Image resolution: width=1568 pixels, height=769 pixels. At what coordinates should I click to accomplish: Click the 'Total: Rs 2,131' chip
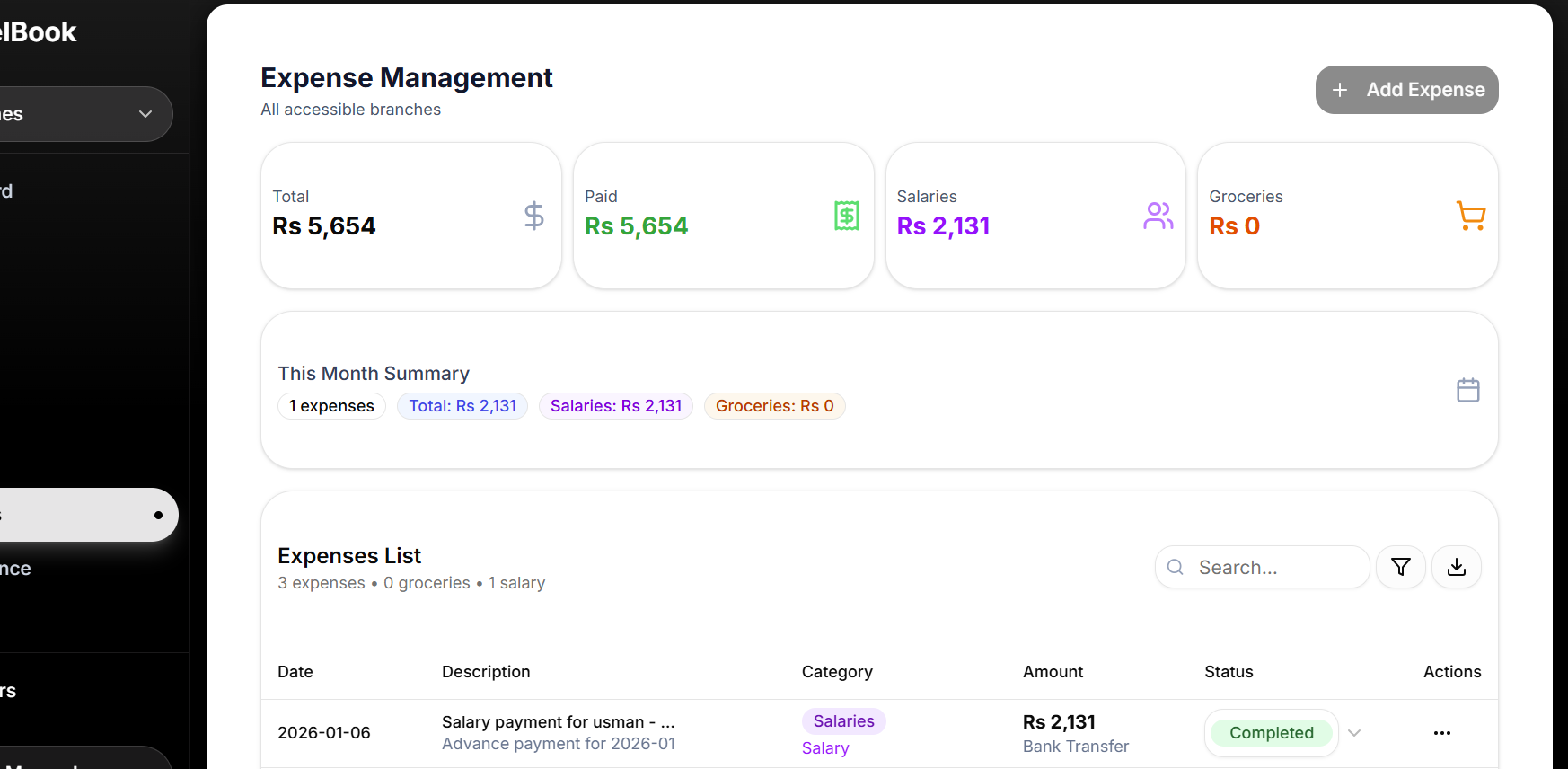pyautogui.click(x=462, y=406)
